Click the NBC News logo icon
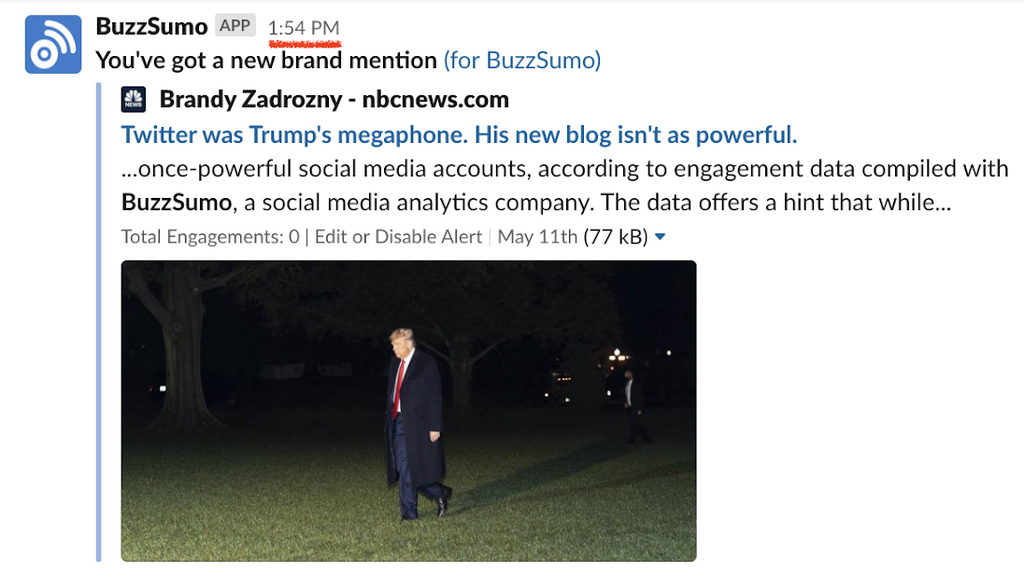This screenshot has height=577, width=1024. tap(133, 100)
